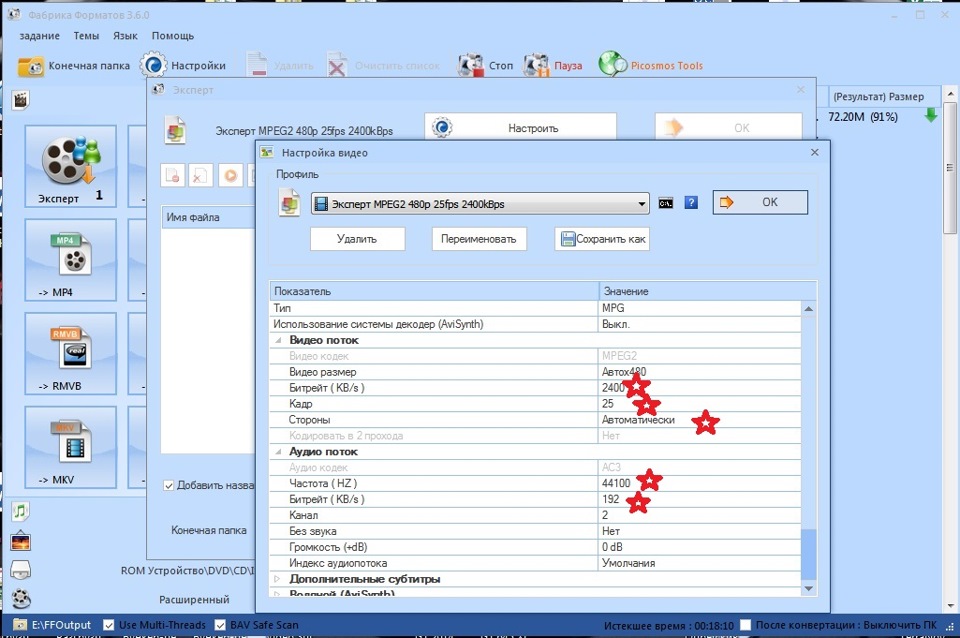
Task: Collapse the Видео поток section
Action: [x=279, y=340]
